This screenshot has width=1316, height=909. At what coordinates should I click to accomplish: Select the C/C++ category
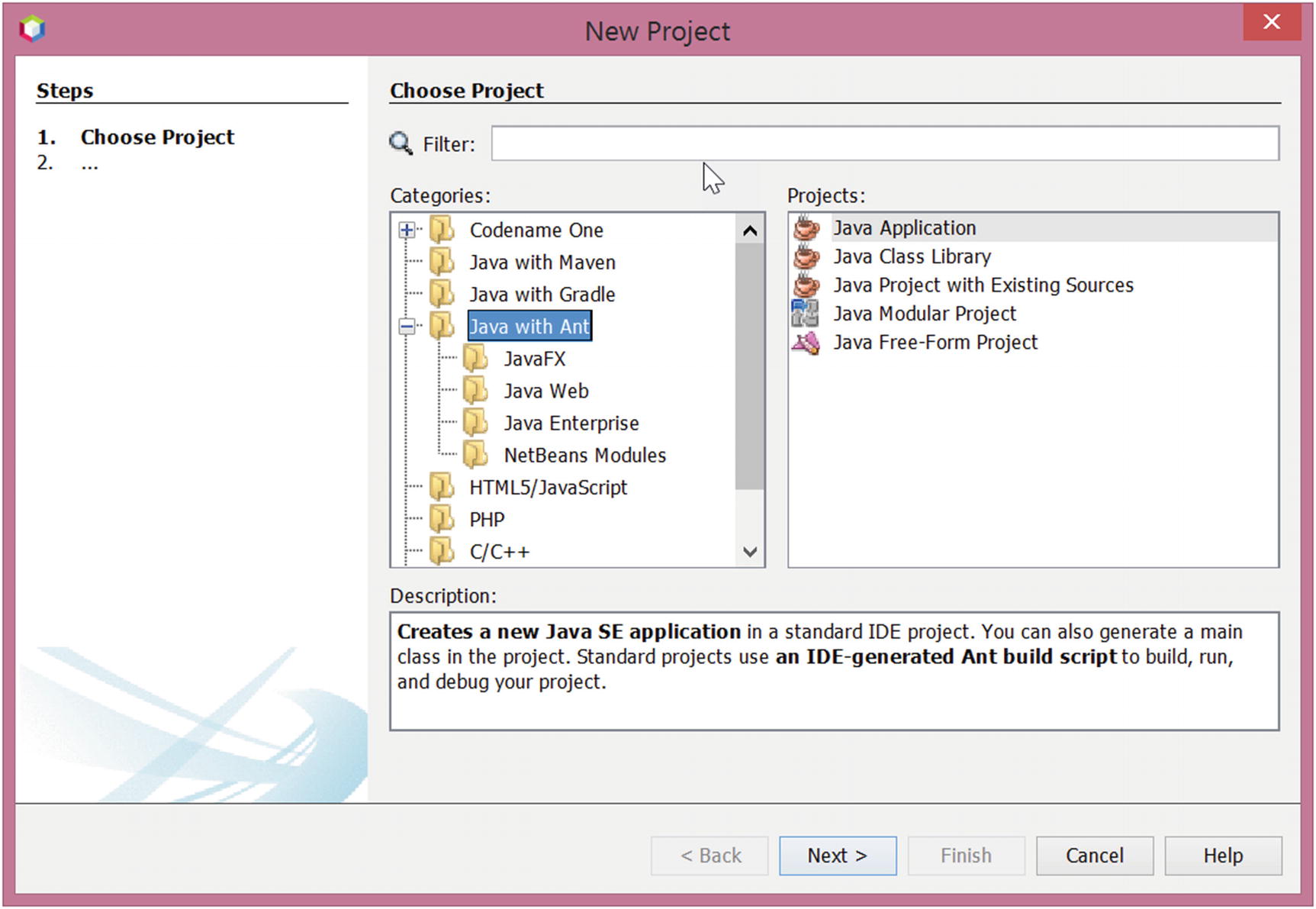click(499, 550)
